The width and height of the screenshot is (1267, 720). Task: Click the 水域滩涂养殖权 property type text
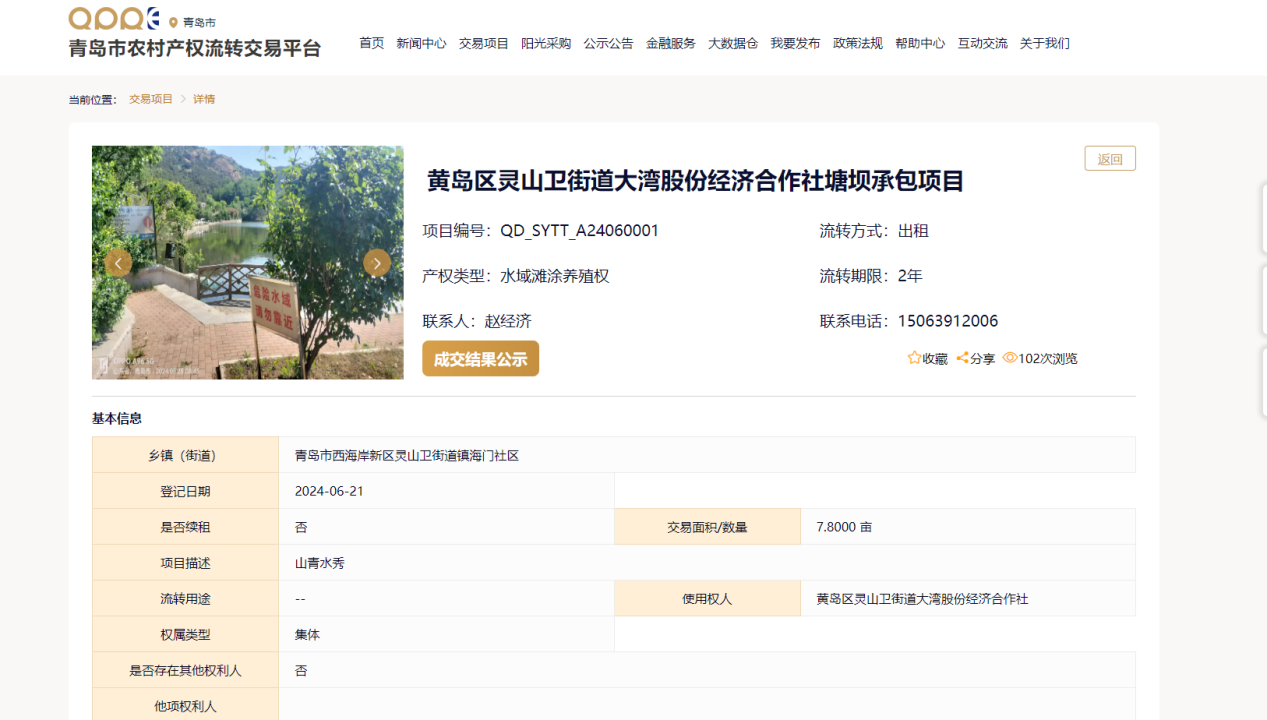555,276
